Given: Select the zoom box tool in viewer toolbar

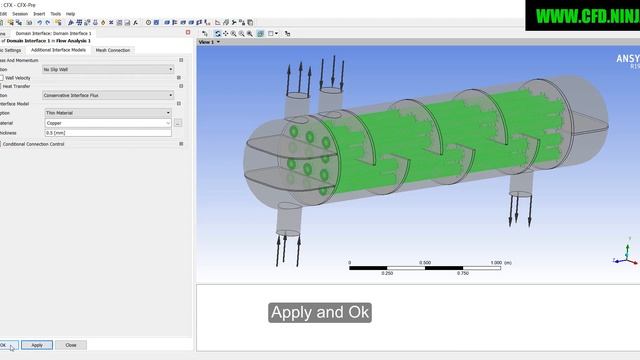Looking at the screenshot, I should coord(242,33).
